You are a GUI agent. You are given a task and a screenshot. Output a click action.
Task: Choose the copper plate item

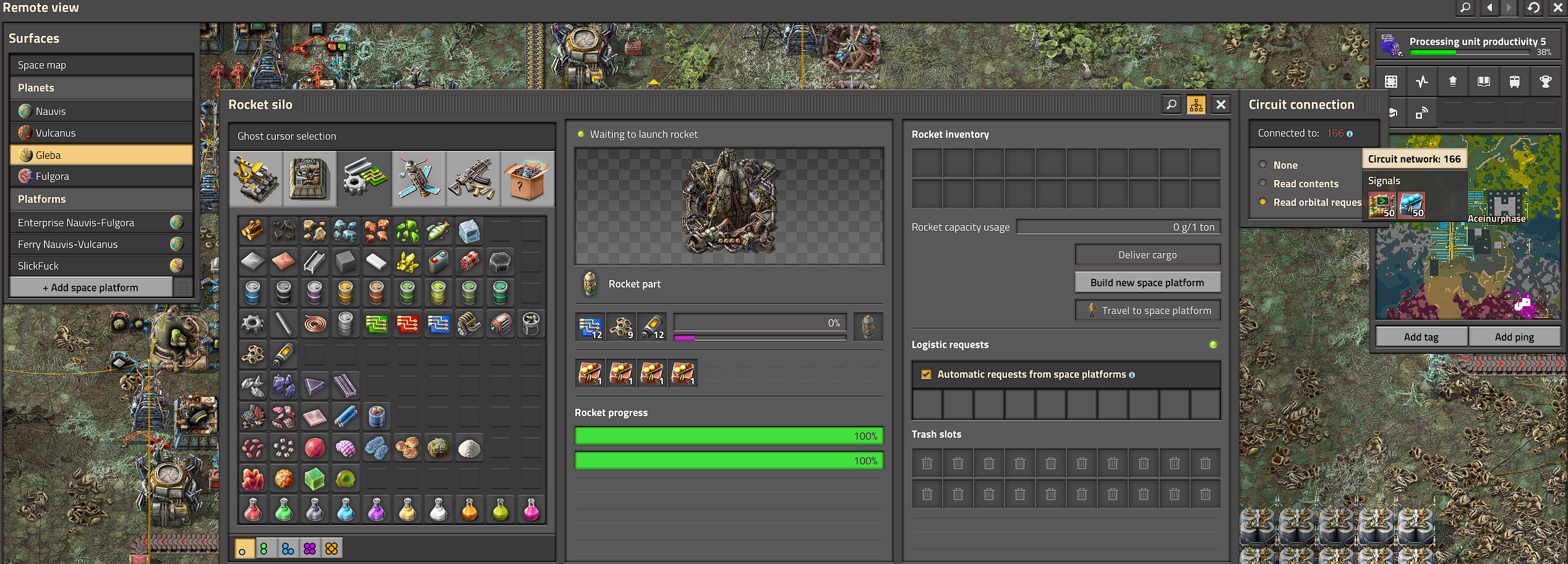point(284,262)
